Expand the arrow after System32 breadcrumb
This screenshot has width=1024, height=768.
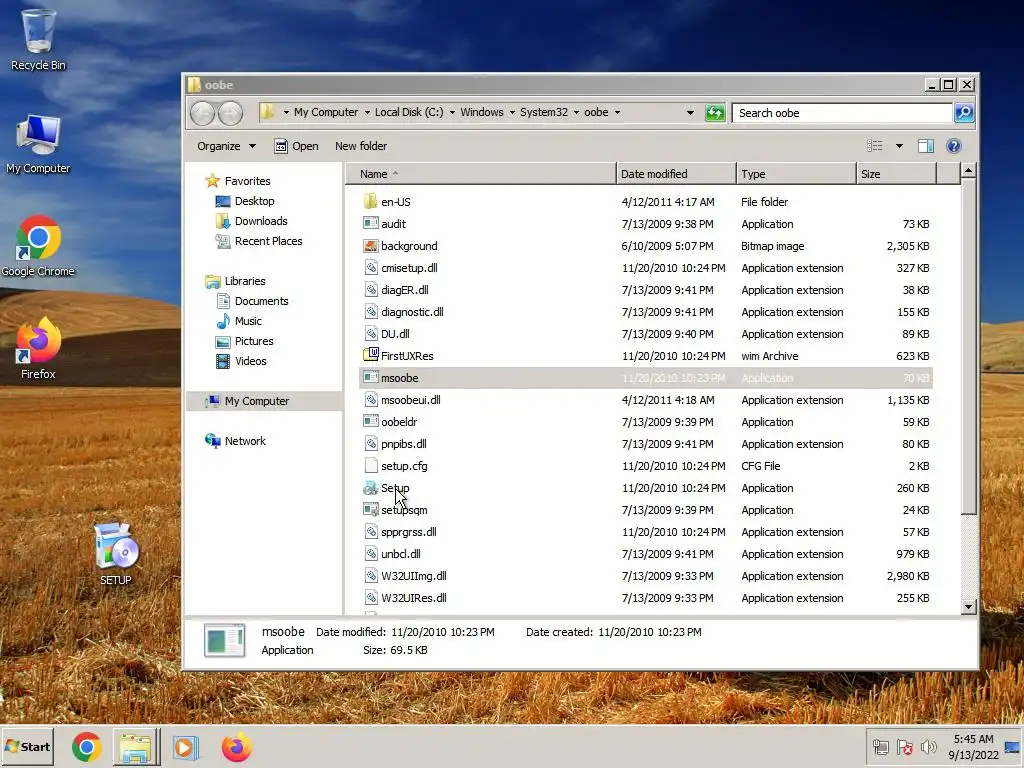(576, 112)
